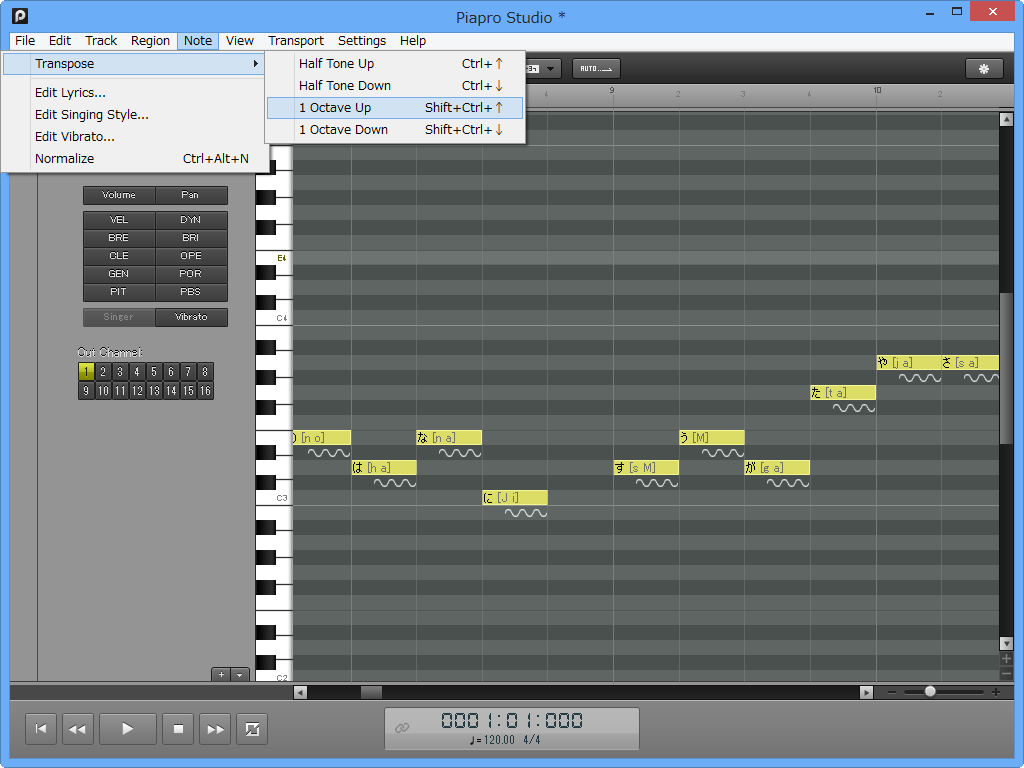
Task: Click the rewind button
Action: [77, 729]
